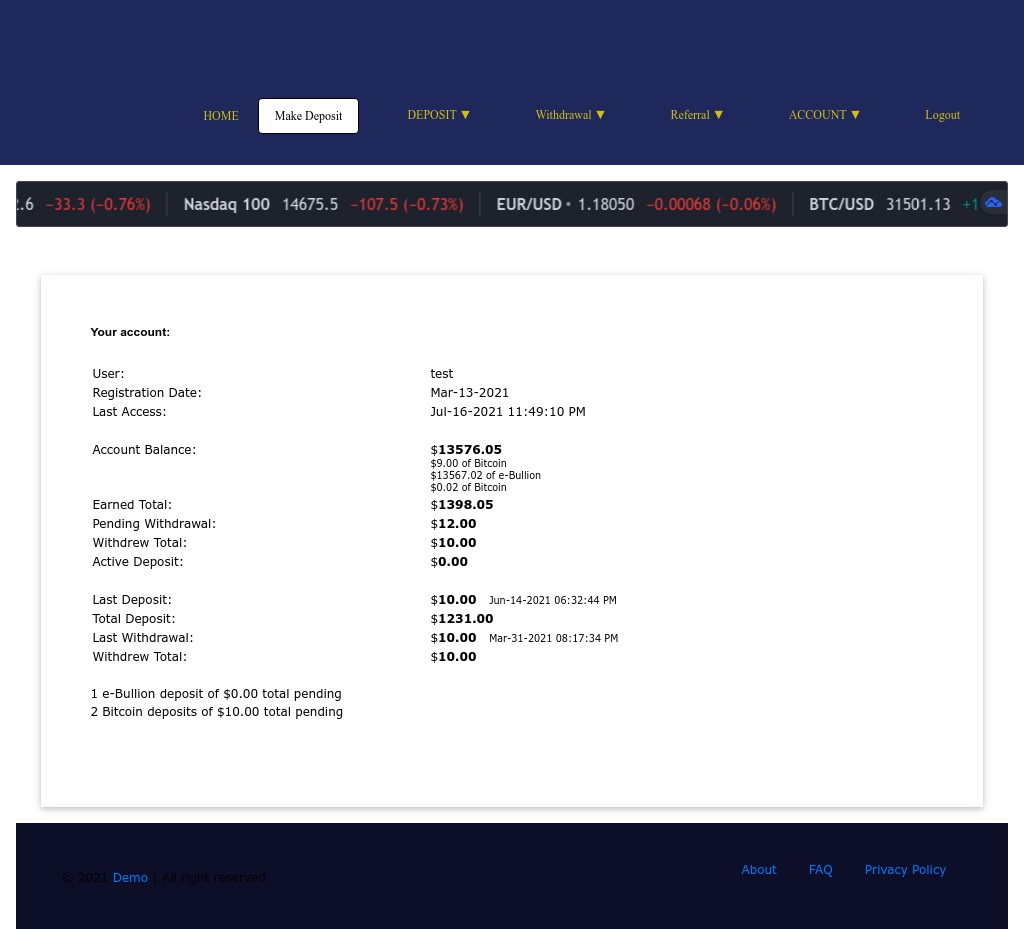Go to the HOME page
The image size is (1024, 929).
point(220,116)
